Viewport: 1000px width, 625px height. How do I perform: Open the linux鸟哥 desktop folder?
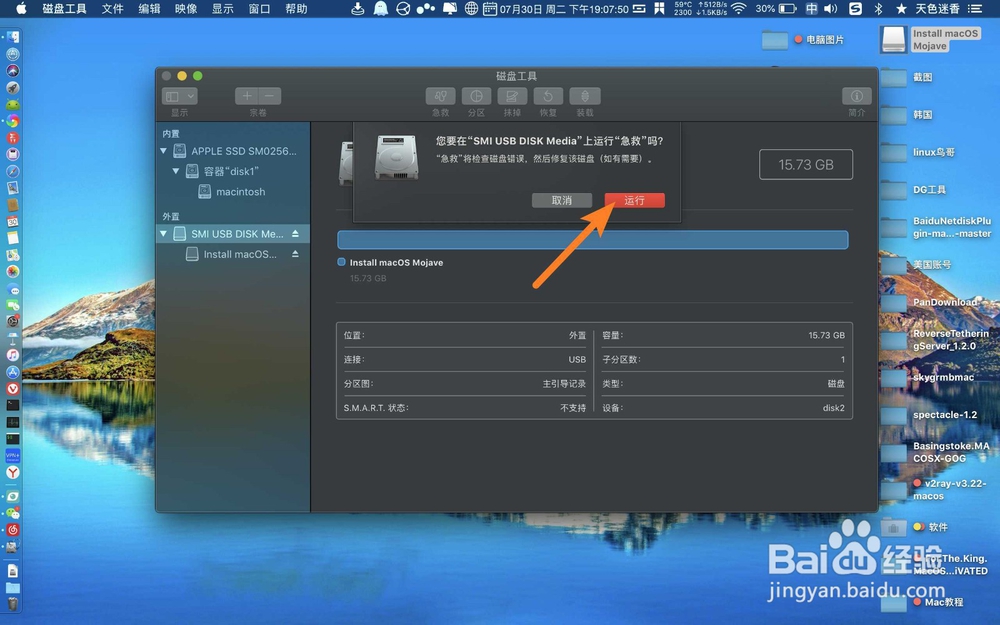point(893,153)
